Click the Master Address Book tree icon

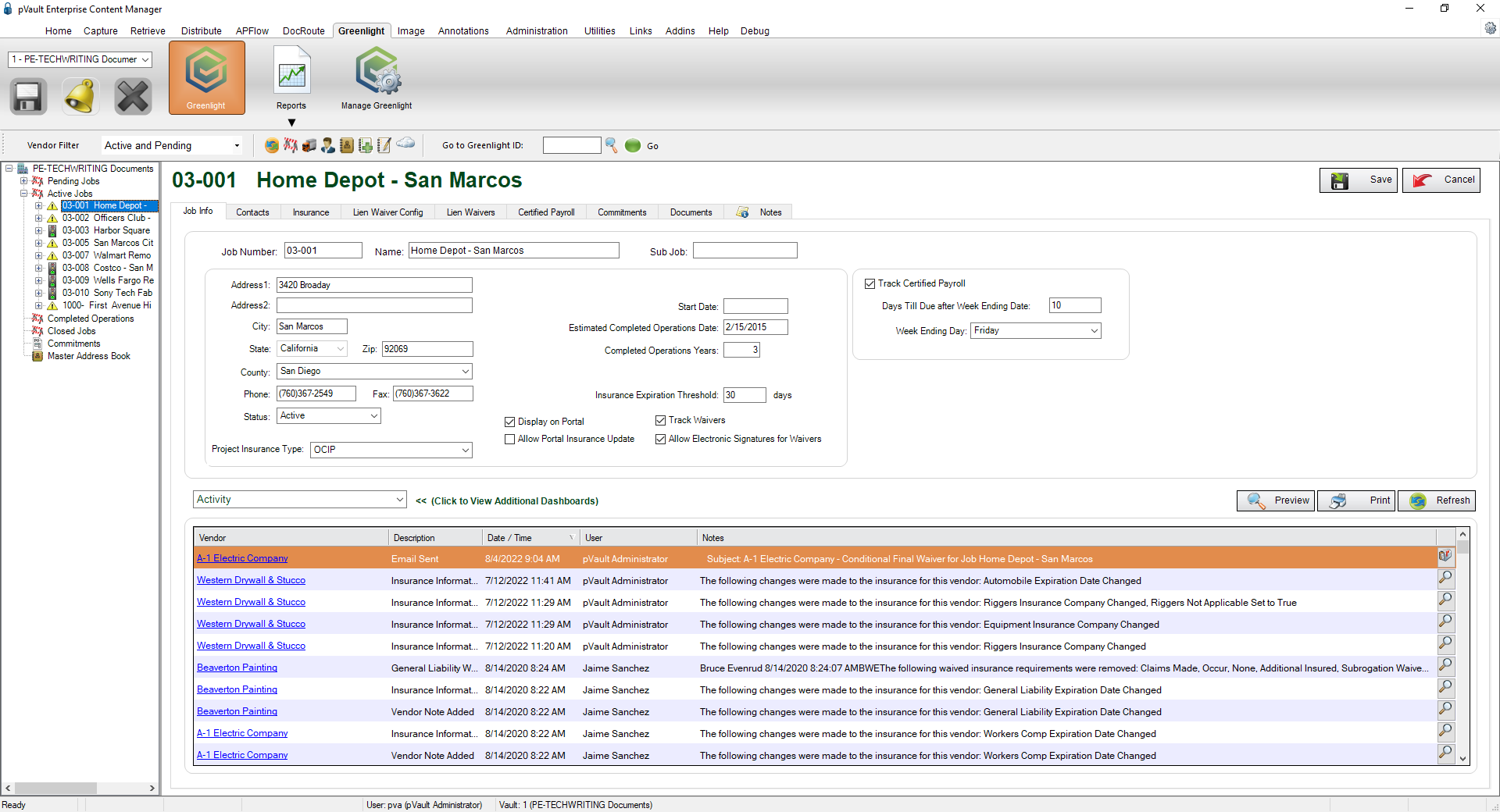pyautogui.click(x=37, y=356)
